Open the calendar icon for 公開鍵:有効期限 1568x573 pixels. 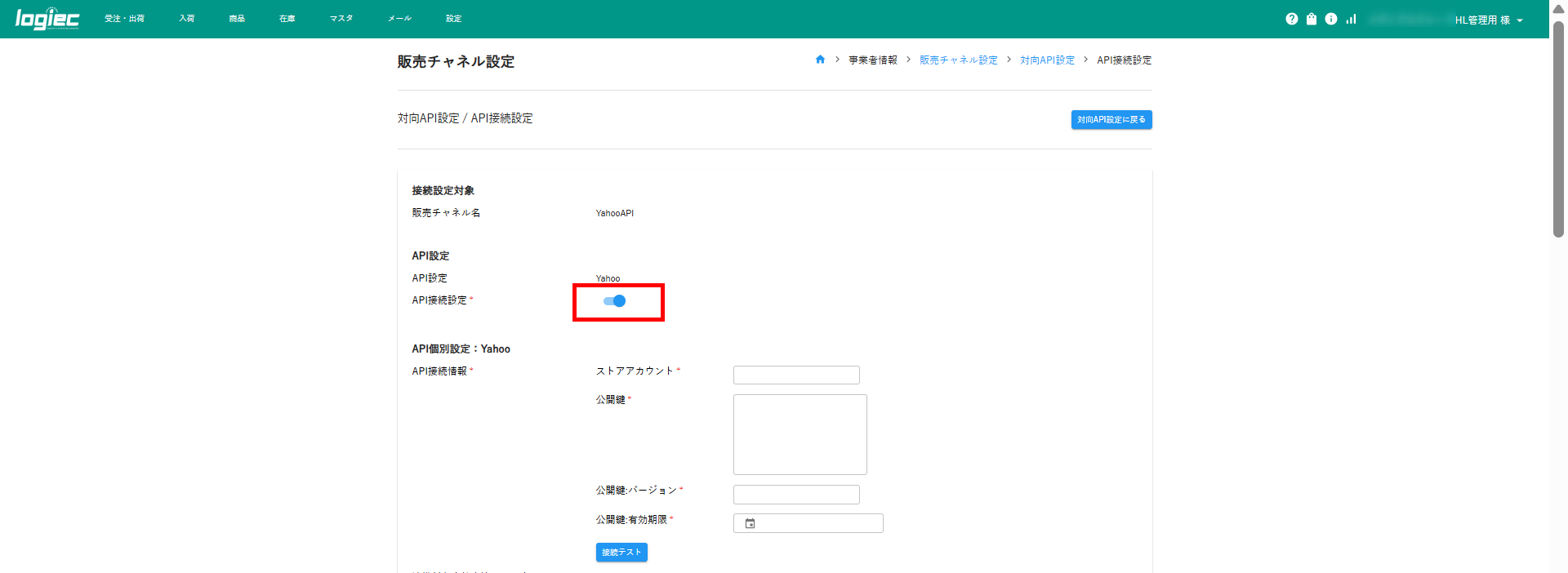[750, 523]
